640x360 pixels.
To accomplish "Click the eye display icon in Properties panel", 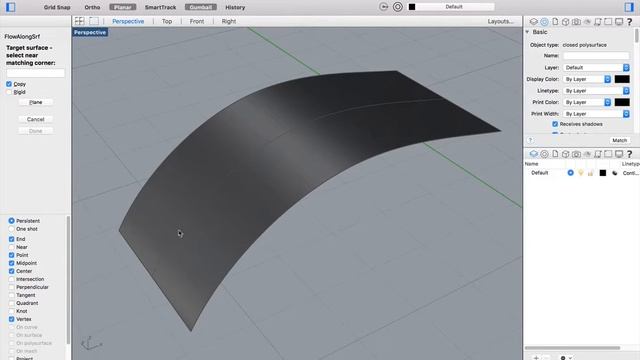I will (x=587, y=22).
